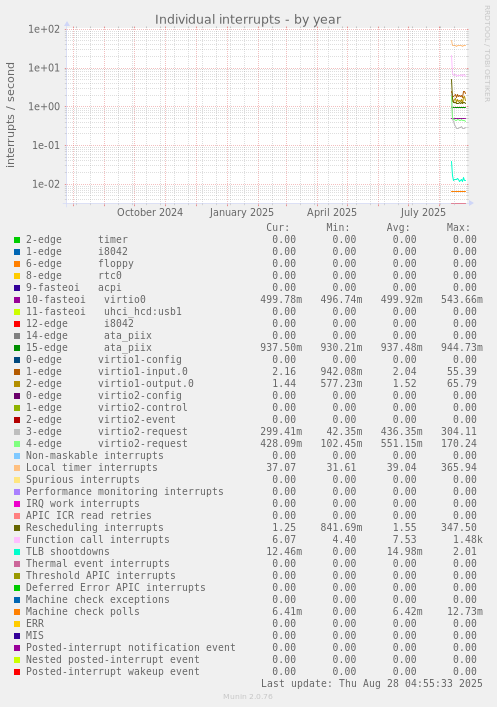Click the 15-edge ata_piix legend entry
The height and width of the screenshot is (707, 497).
(x=88, y=348)
